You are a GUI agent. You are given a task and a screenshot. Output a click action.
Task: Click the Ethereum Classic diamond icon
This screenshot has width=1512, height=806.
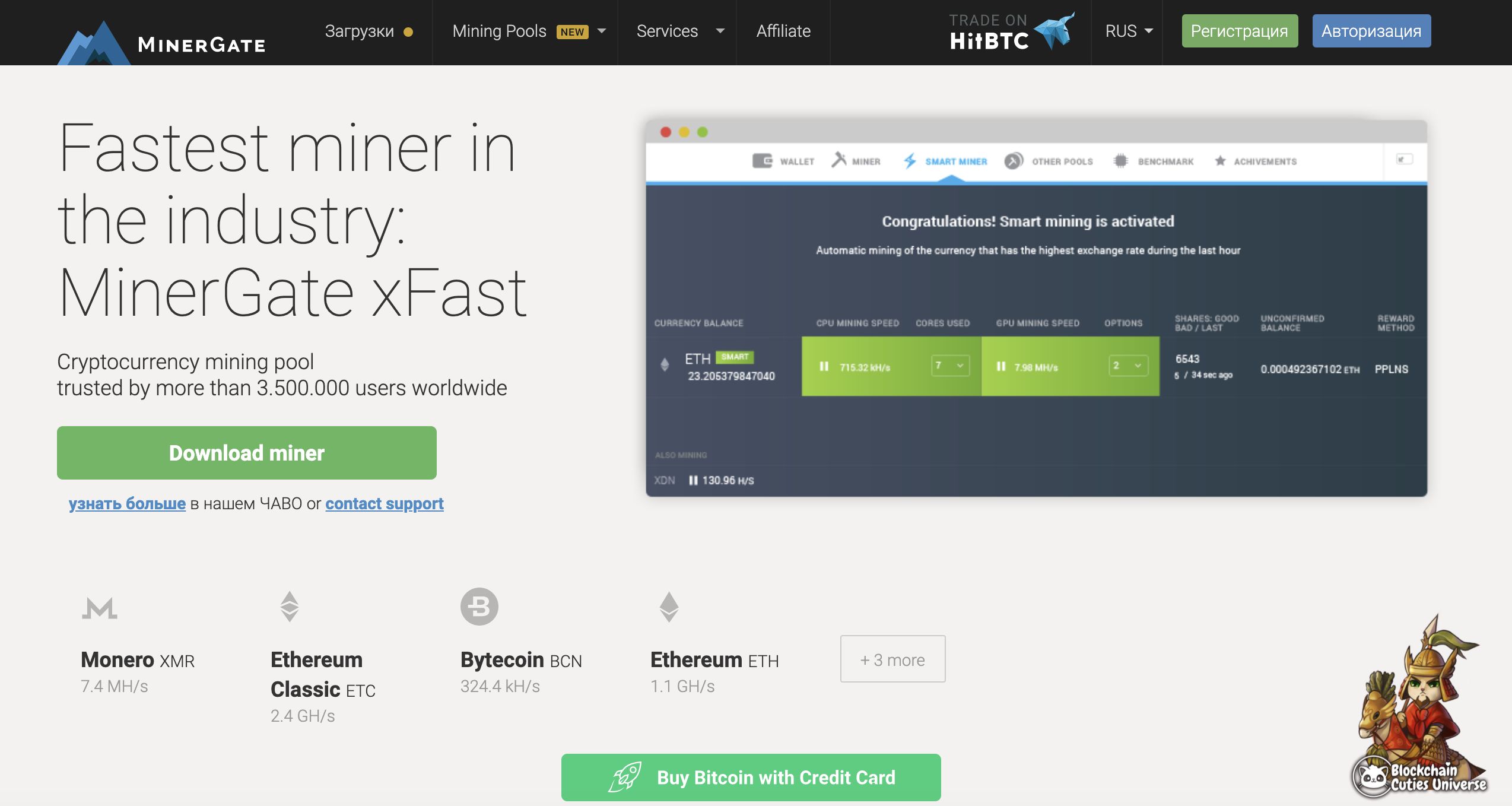(x=290, y=606)
